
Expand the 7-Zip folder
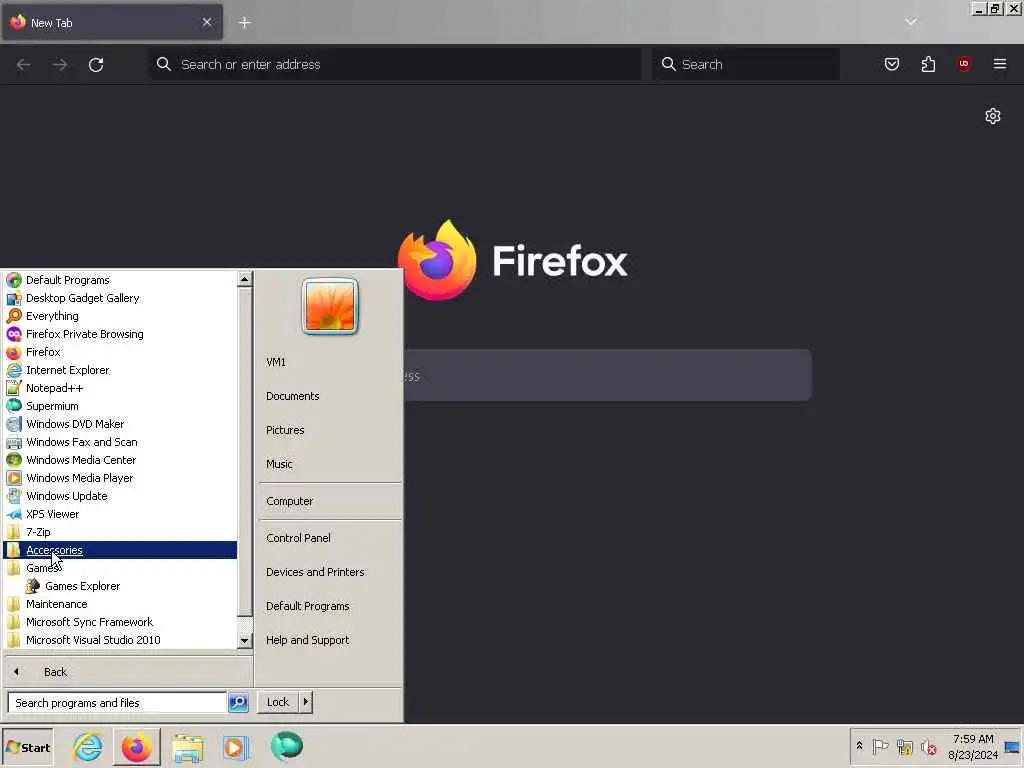(121, 532)
